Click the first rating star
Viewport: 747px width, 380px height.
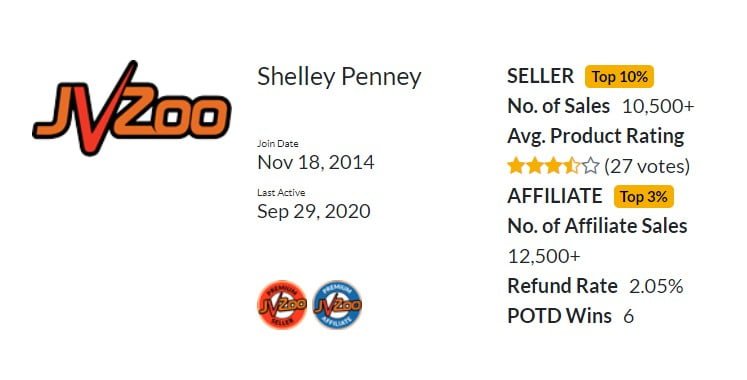516,166
